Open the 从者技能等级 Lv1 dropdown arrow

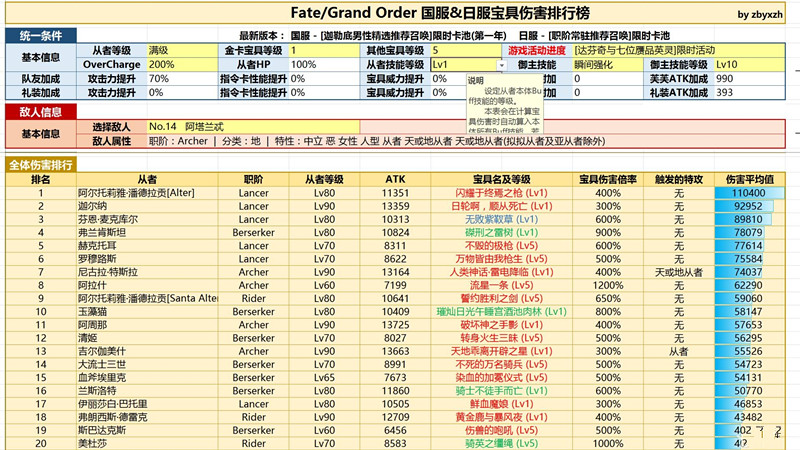[502, 65]
